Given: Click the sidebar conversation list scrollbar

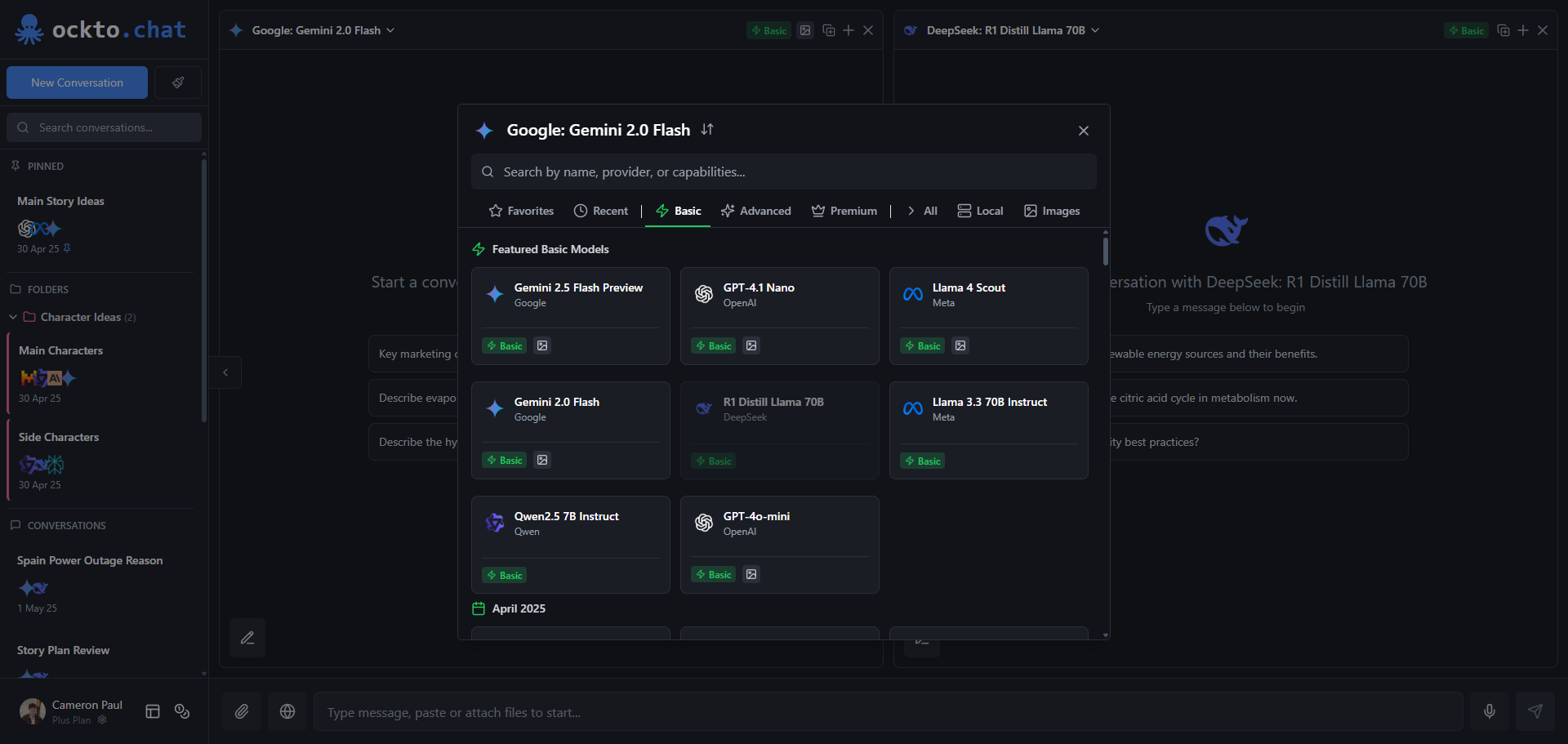Looking at the screenshot, I should 204,290.
